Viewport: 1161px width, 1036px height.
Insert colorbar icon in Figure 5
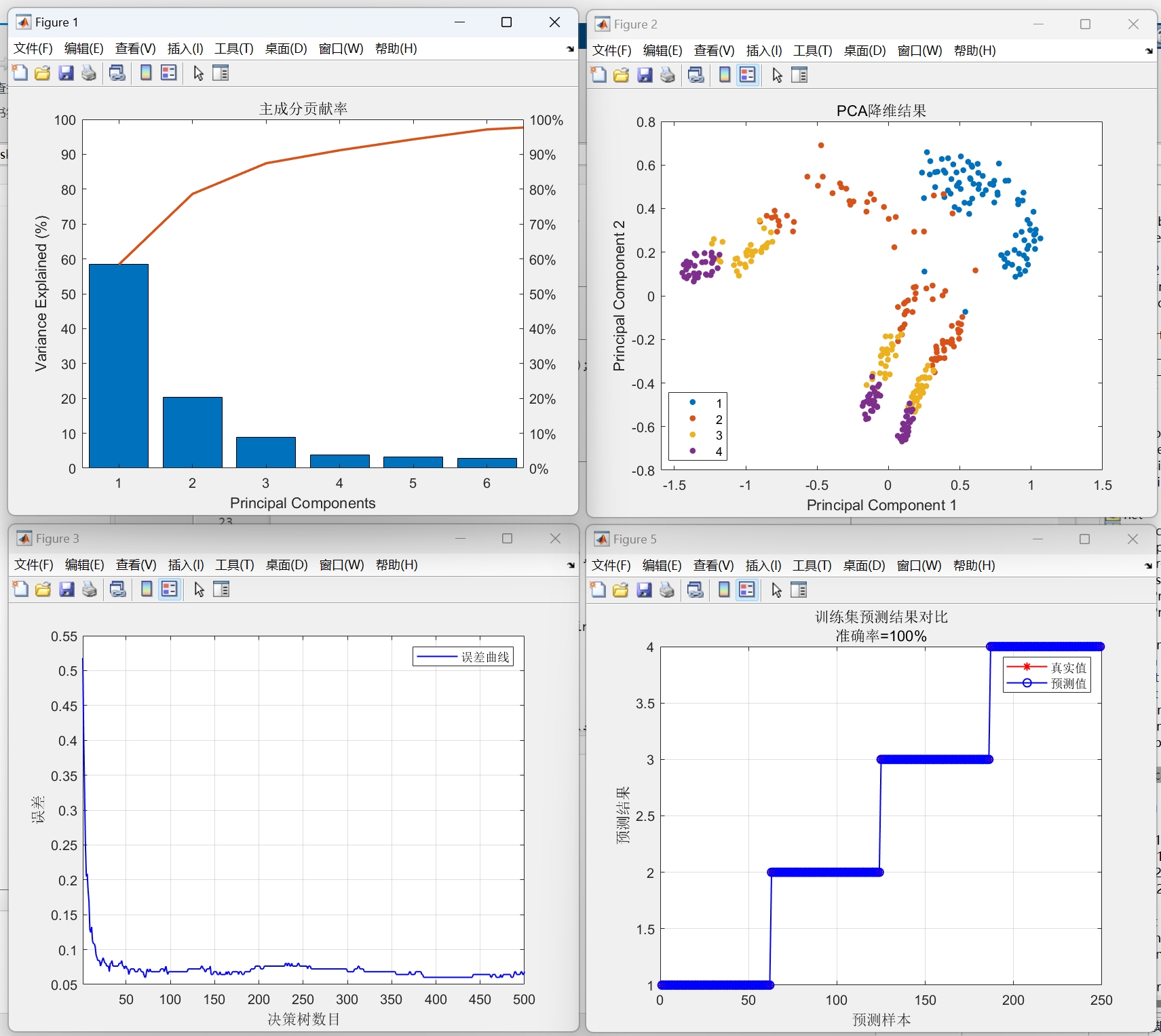pos(724,590)
